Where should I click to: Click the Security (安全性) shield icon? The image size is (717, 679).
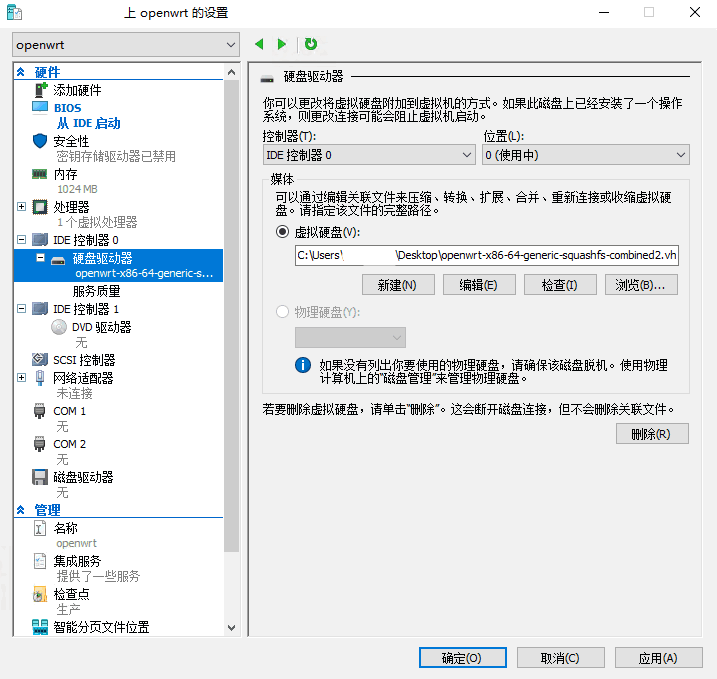[40, 141]
